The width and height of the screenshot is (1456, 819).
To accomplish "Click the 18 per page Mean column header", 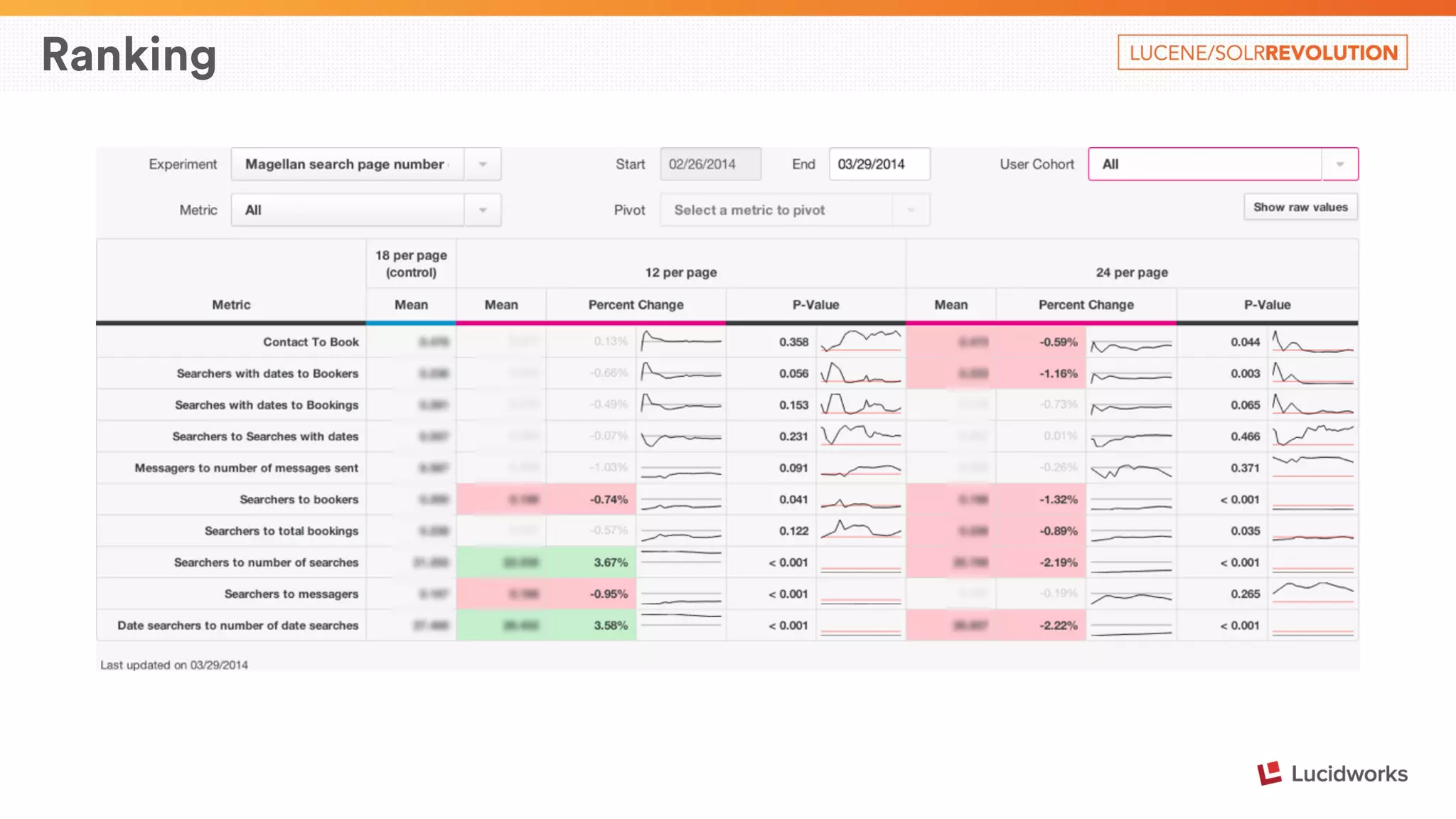I will pyautogui.click(x=411, y=305).
